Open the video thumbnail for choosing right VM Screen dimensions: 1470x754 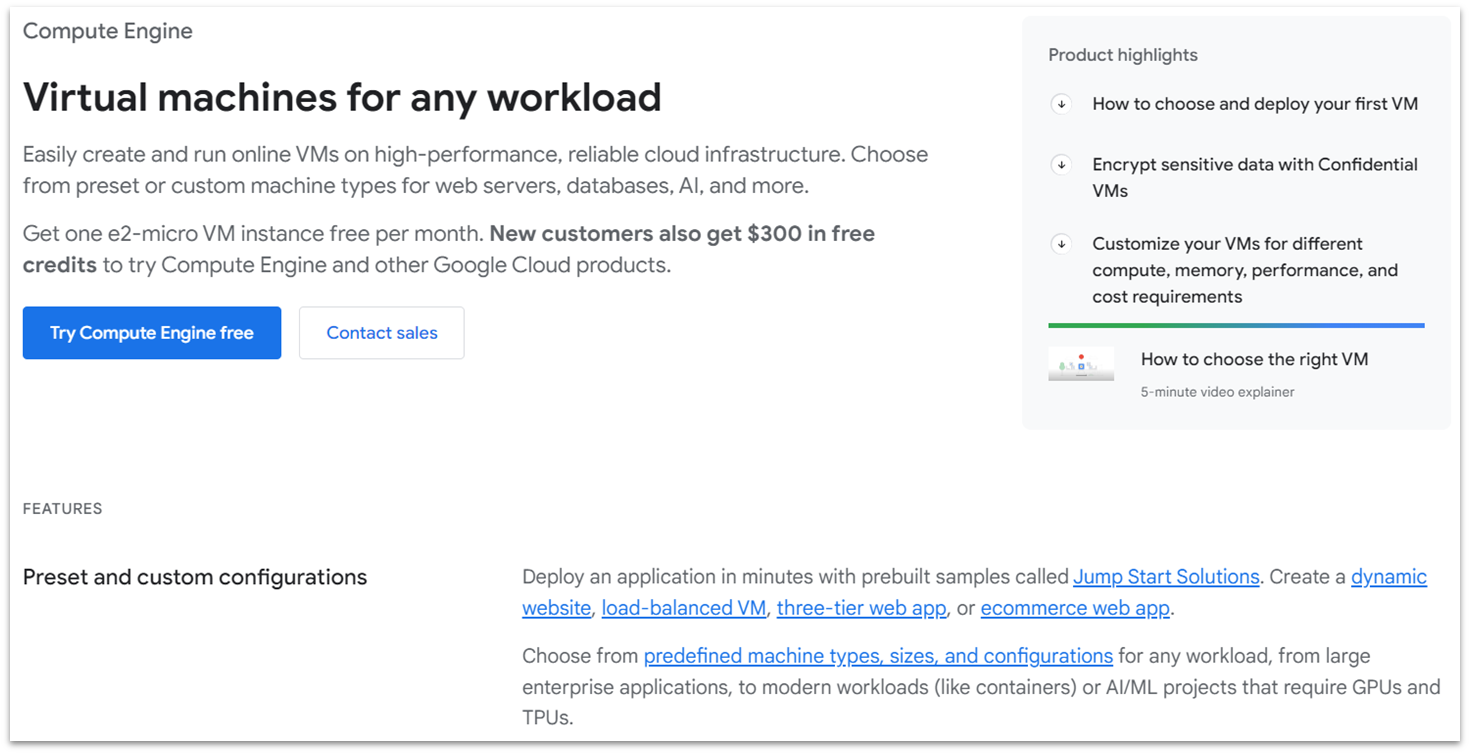pos(1081,364)
